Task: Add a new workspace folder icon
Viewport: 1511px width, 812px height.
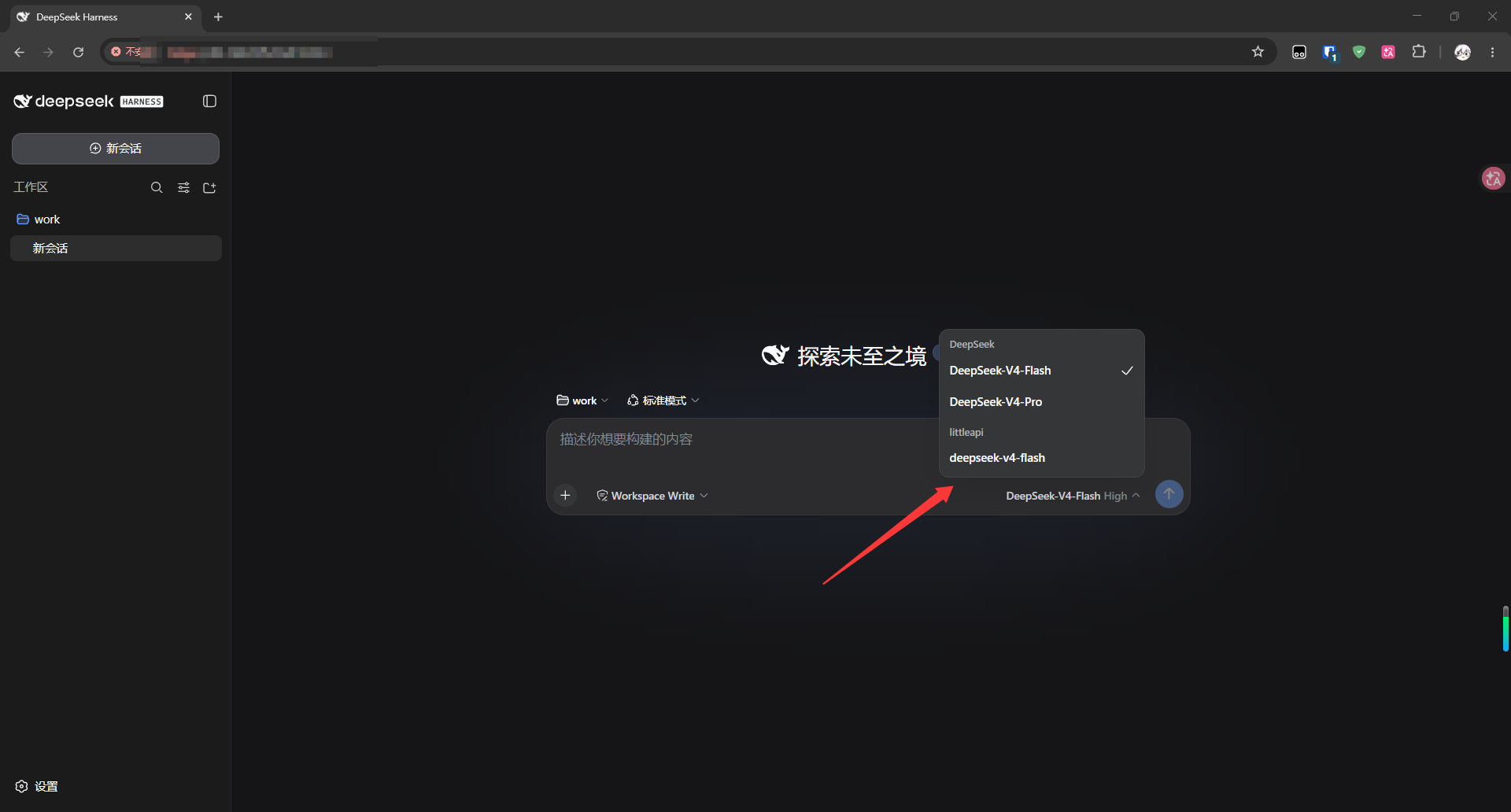Action: click(209, 187)
